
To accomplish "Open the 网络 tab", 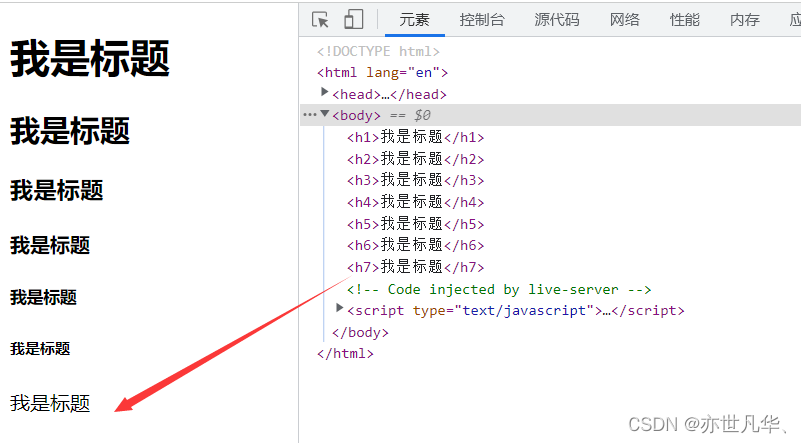I will click(x=625, y=20).
